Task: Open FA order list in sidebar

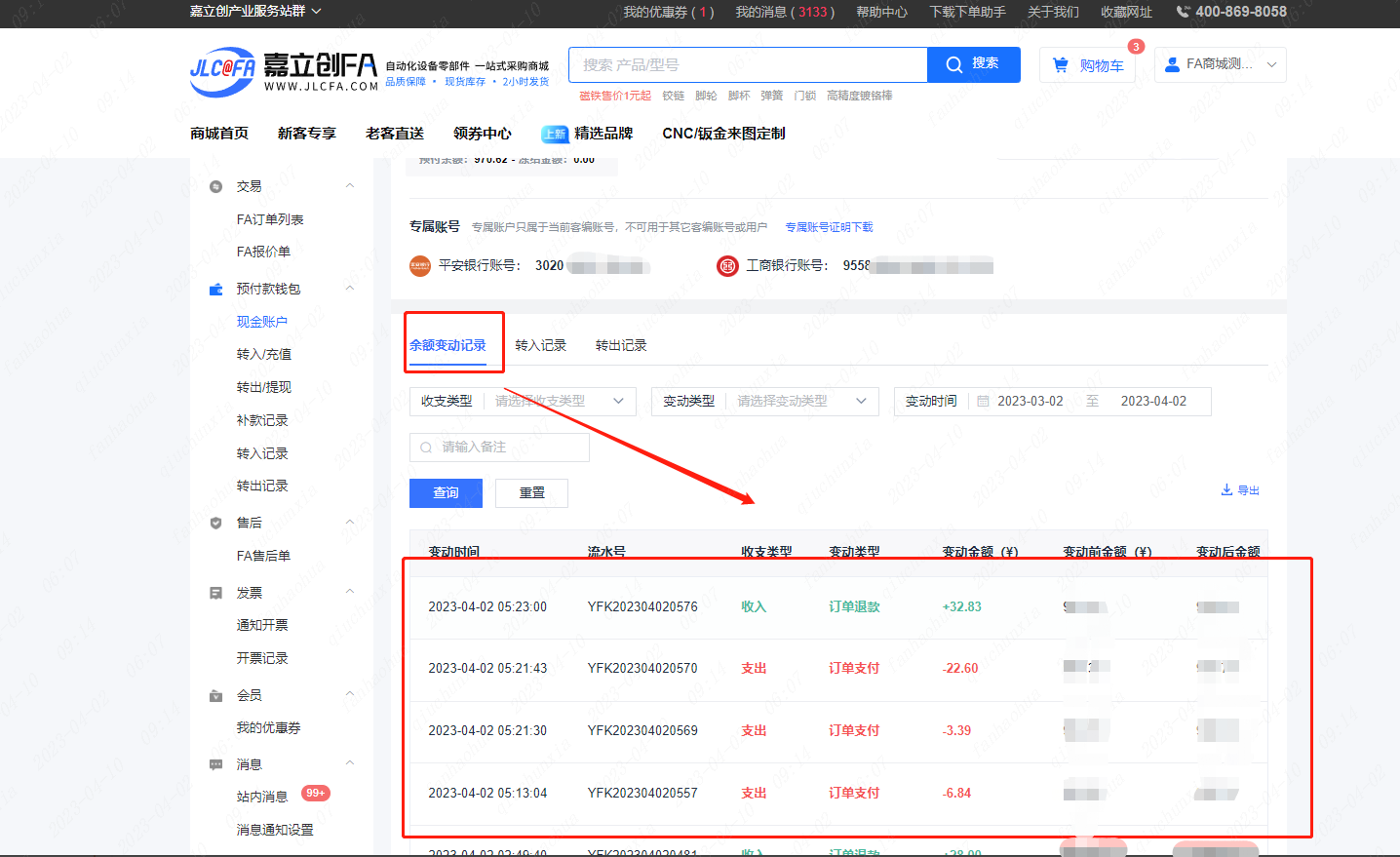Action: [x=270, y=220]
